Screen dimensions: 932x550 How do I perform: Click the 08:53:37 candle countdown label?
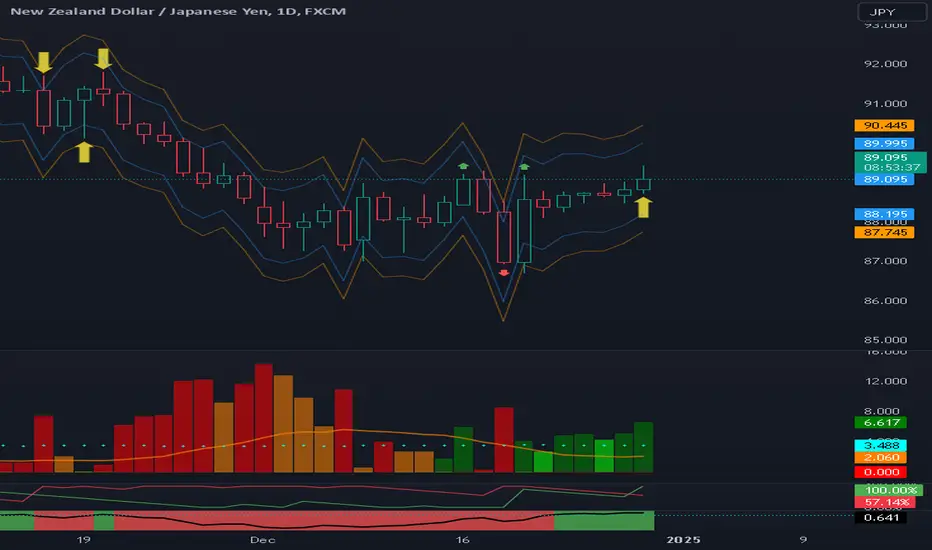(892, 168)
